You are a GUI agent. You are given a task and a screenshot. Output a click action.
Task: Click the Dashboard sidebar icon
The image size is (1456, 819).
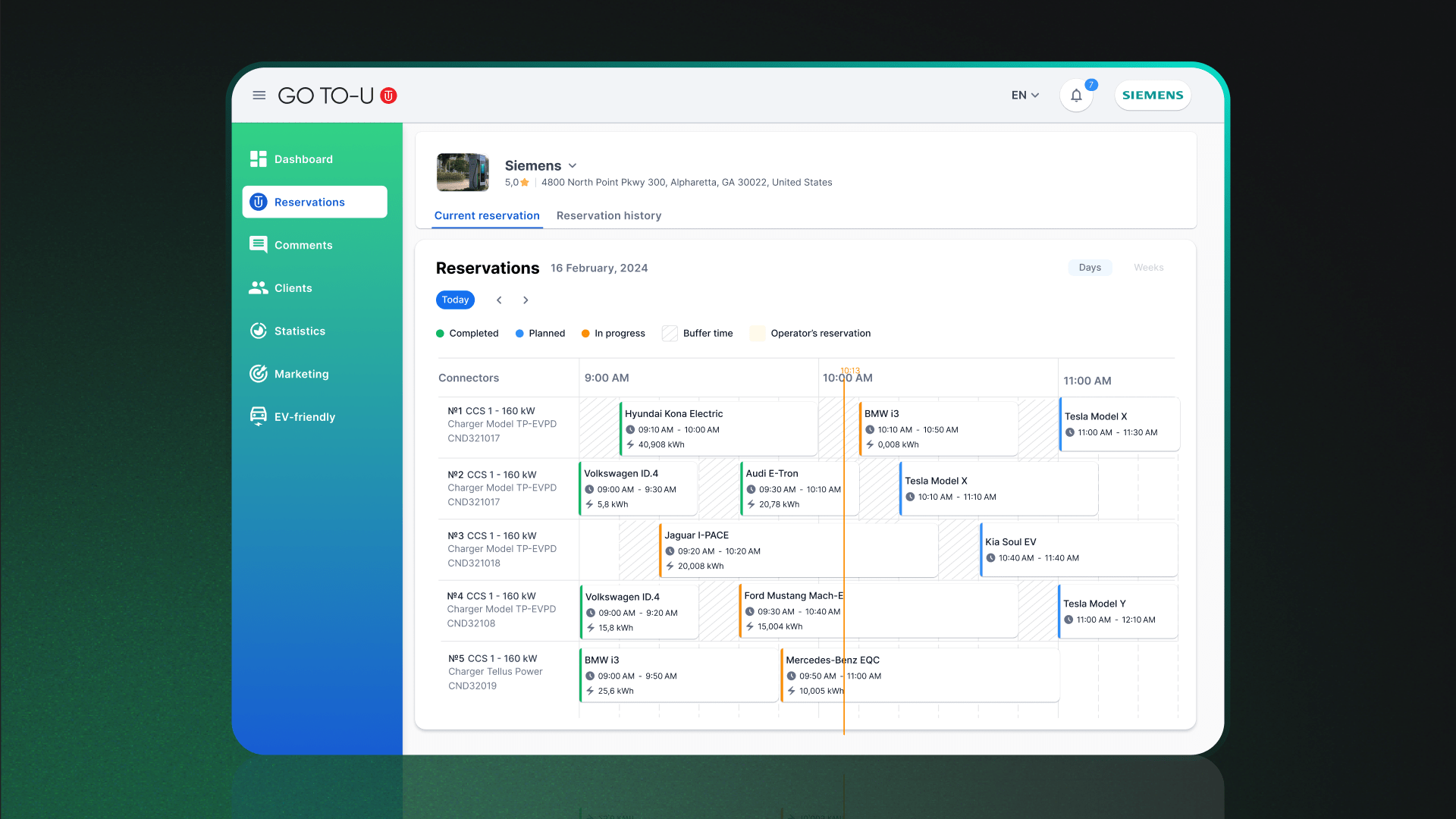click(x=259, y=158)
